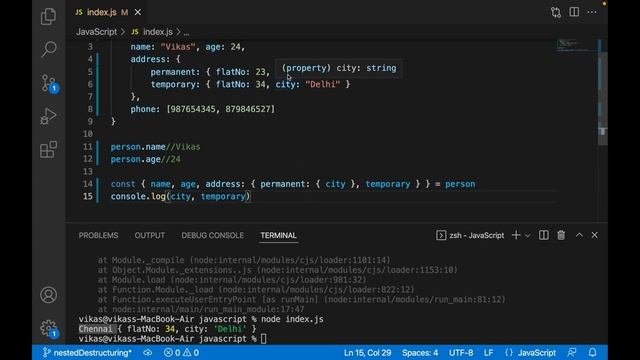Open errors and warnings count in status bar

click(x=181, y=353)
